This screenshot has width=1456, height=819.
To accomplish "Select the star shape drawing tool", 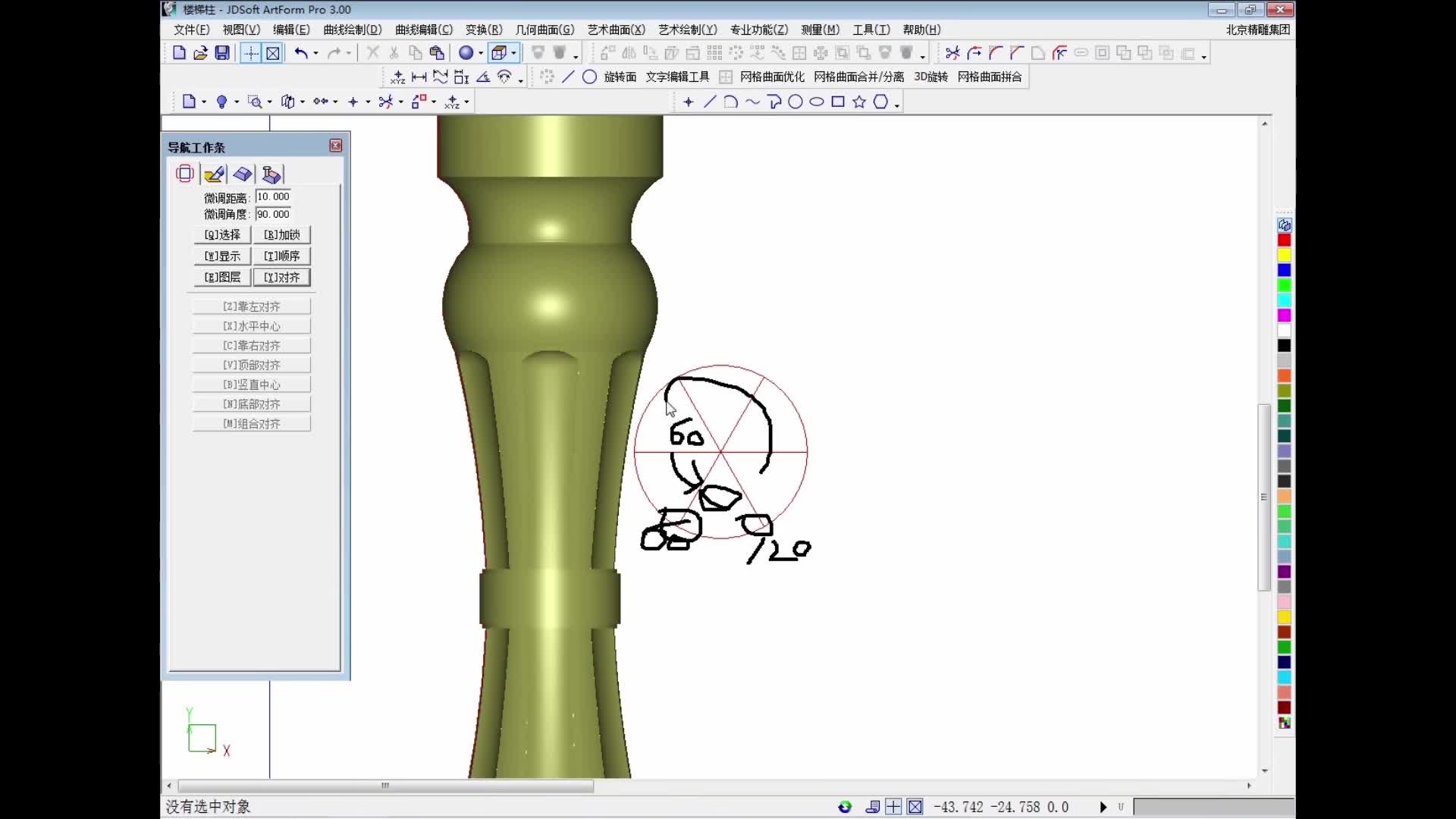I will tap(859, 102).
